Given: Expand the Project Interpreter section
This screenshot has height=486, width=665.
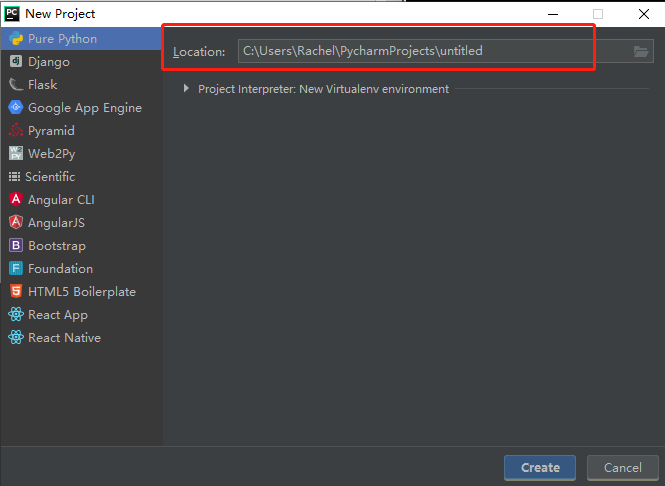Looking at the screenshot, I should [186, 88].
